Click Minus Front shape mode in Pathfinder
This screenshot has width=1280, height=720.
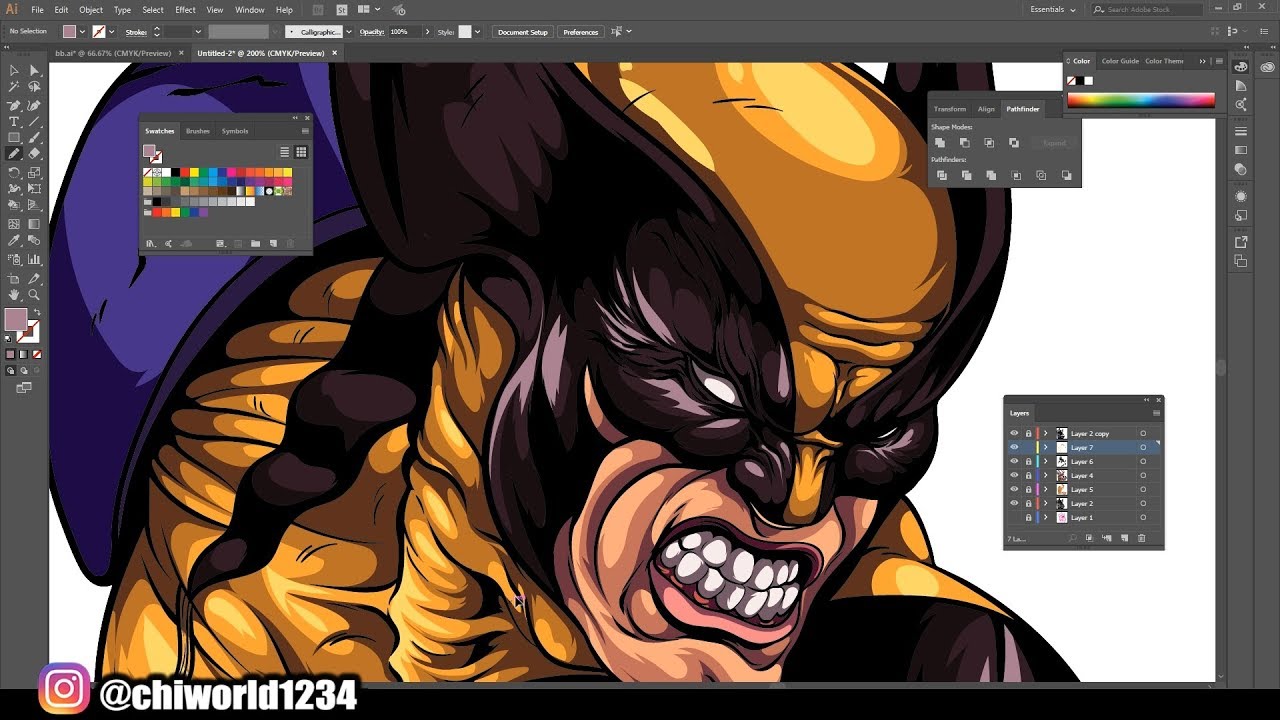pos(965,143)
